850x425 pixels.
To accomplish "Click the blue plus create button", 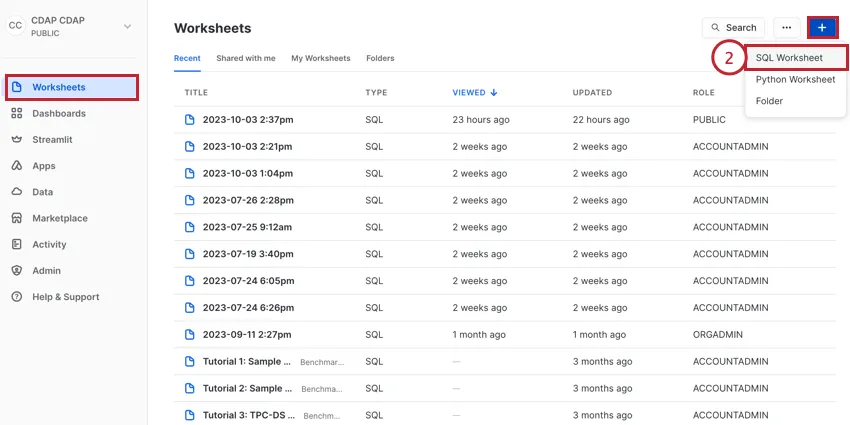I will pos(822,28).
